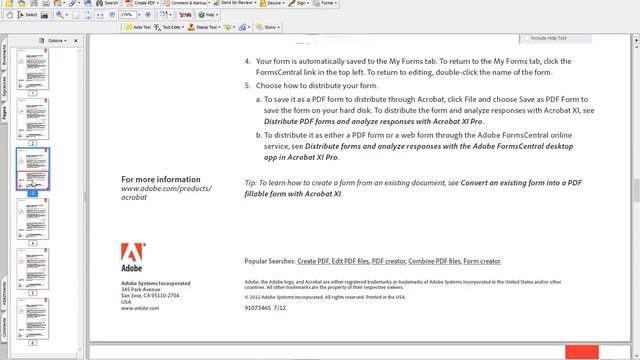The height and width of the screenshot is (360, 640).
Task: Close the Pages navigation panel
Action: 76,41
